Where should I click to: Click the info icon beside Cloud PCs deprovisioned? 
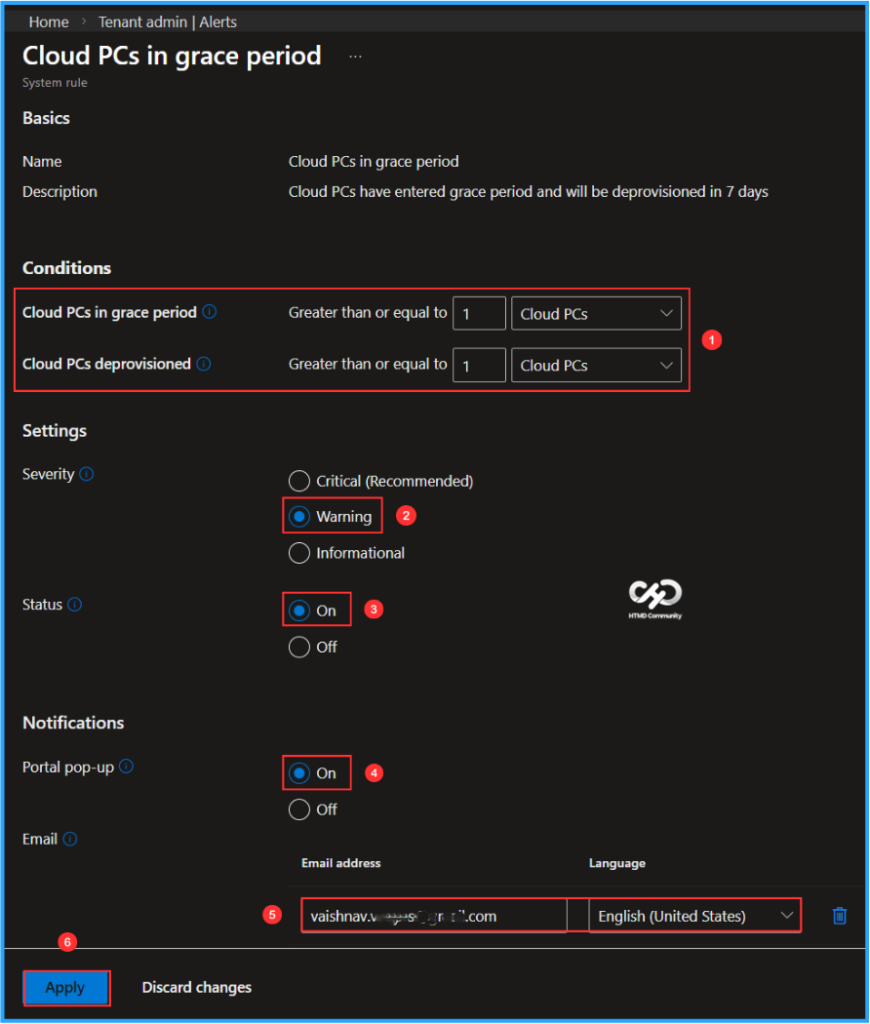click(204, 364)
